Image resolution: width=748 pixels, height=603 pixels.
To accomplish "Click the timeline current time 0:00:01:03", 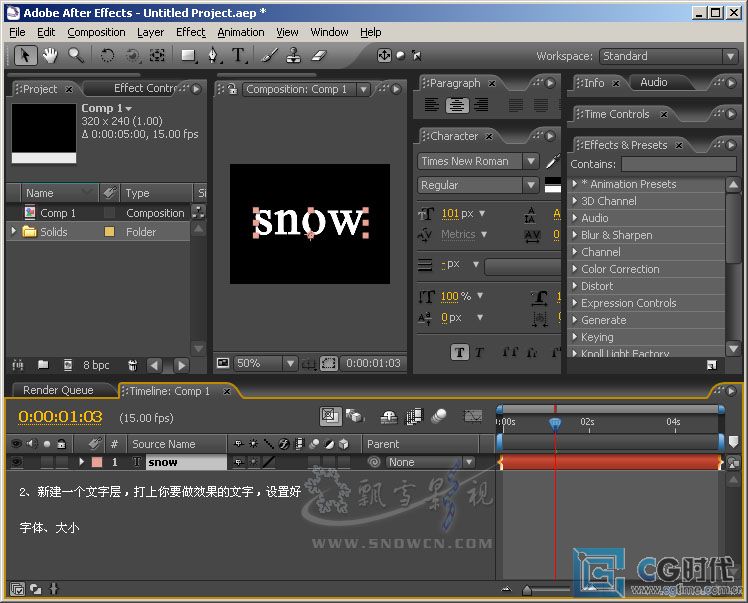I will coord(60,417).
